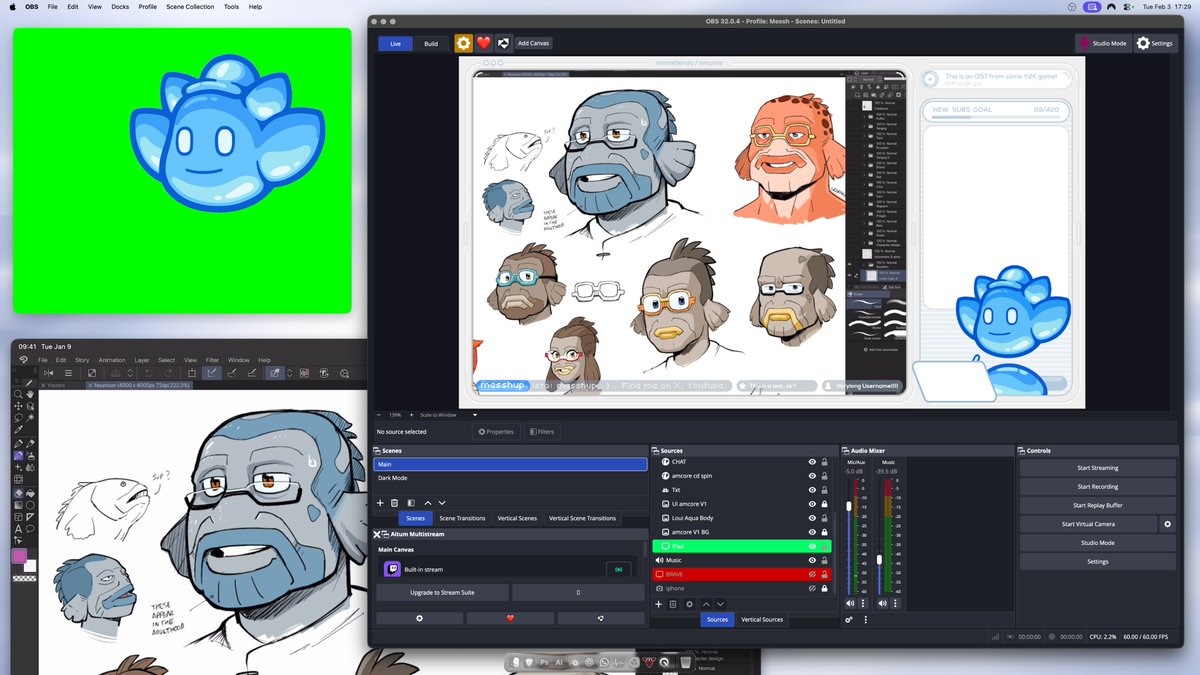
Task: Select iphone source row
Action: pyautogui.click(x=741, y=589)
